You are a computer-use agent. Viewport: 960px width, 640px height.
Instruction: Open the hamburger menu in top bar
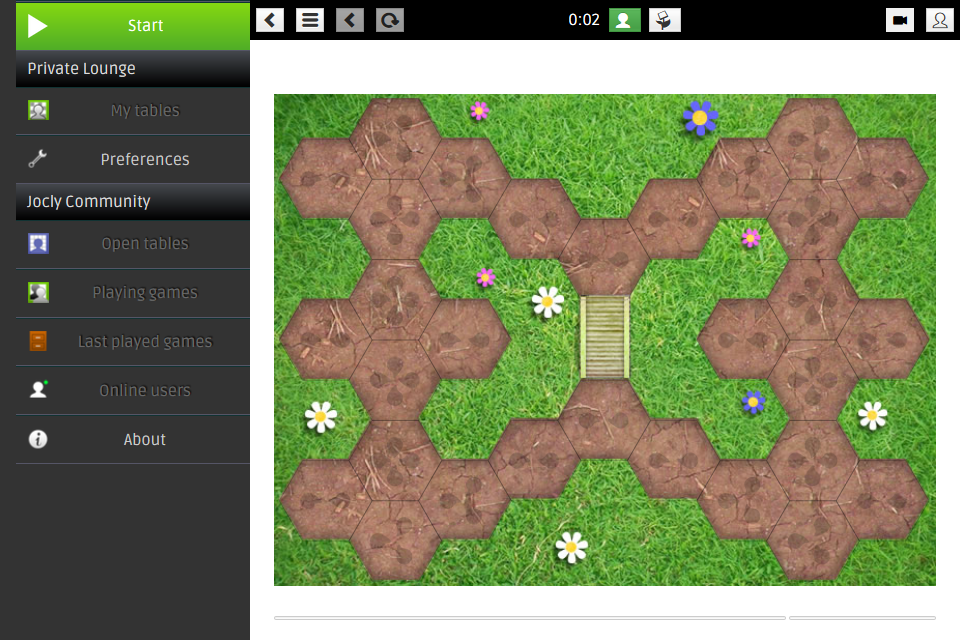310,20
